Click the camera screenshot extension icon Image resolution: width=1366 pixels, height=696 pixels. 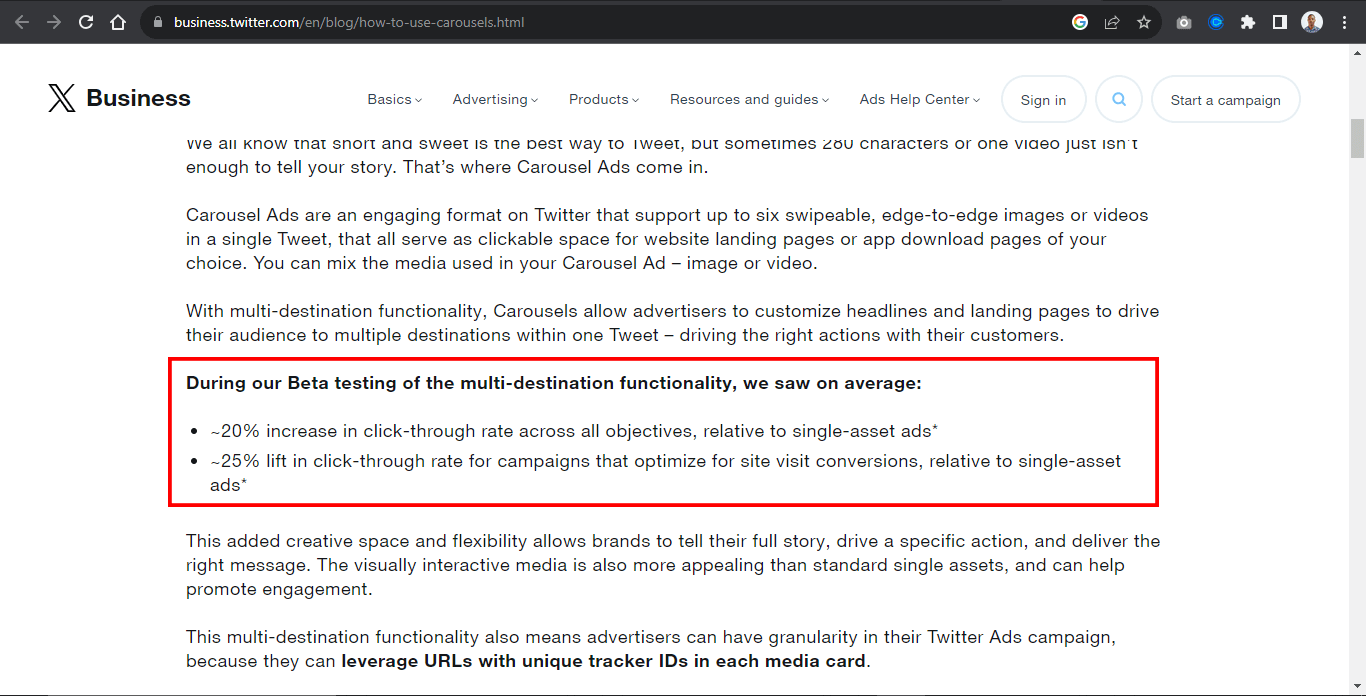(1184, 22)
